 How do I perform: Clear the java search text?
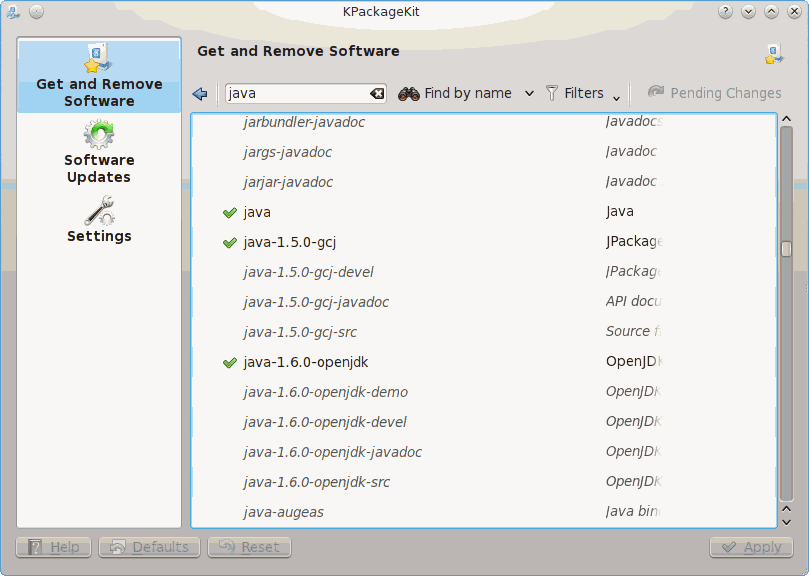[377, 93]
